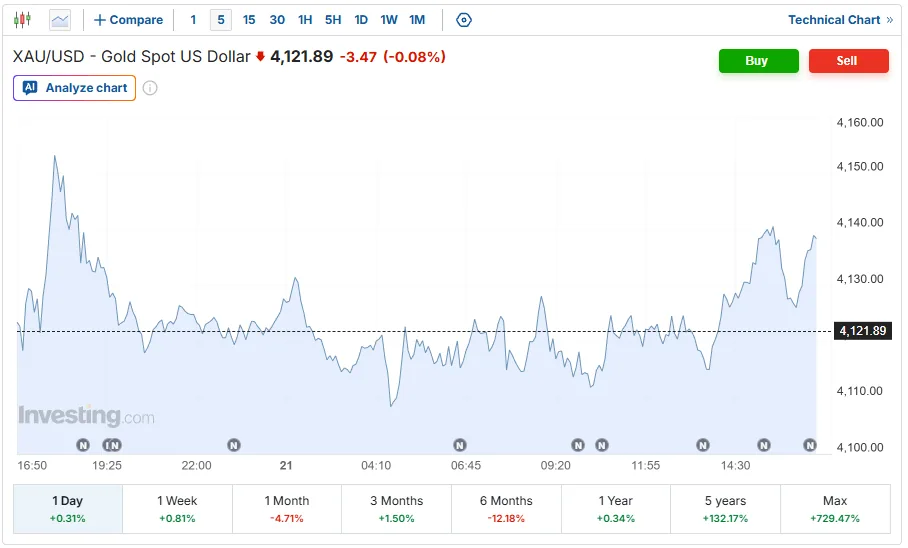The height and width of the screenshot is (548, 908).
Task: Select the 1 Day range tab
Action: [68, 509]
